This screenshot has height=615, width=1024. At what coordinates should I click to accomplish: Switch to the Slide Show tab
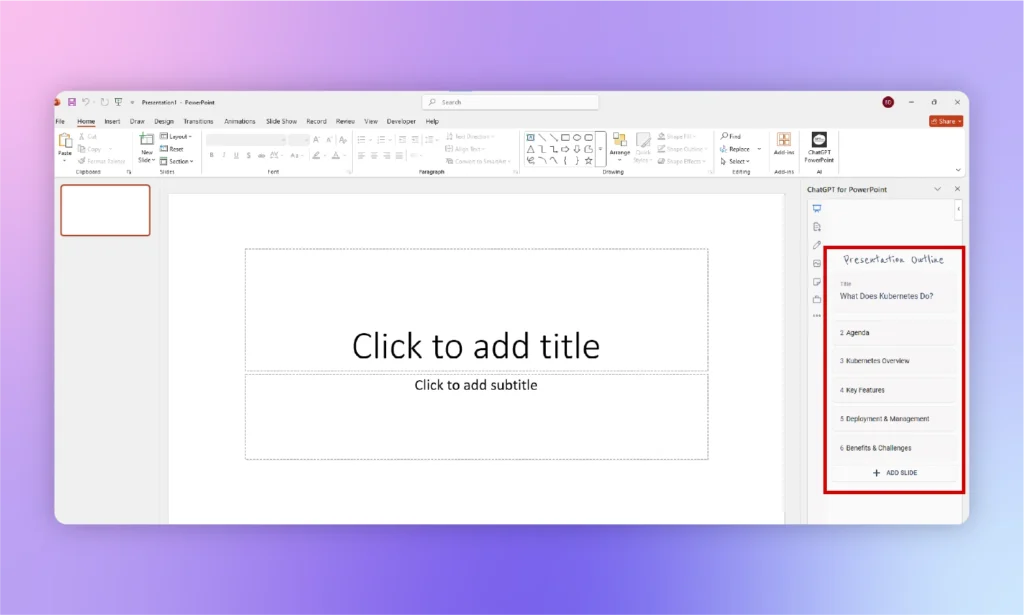click(x=281, y=121)
